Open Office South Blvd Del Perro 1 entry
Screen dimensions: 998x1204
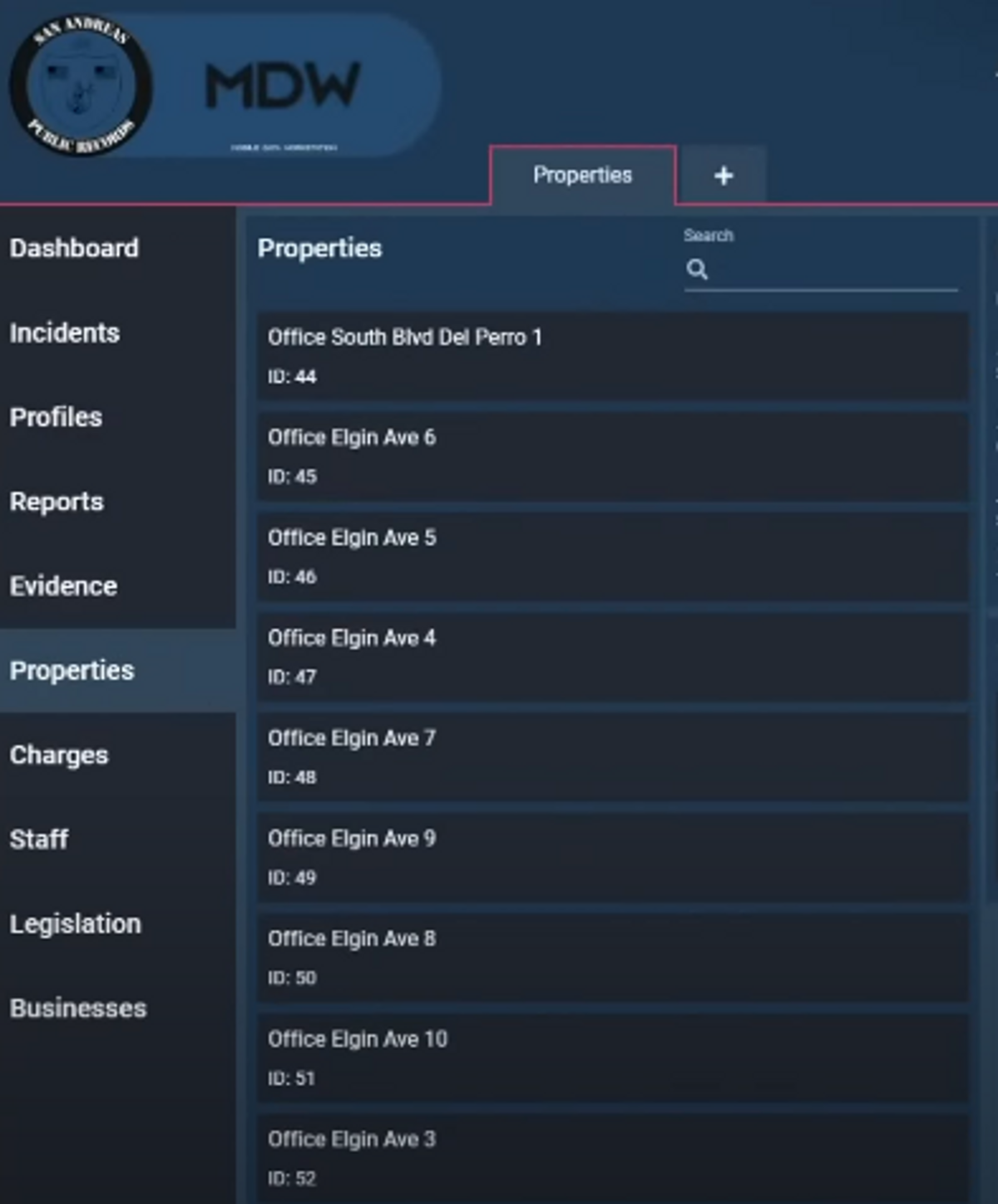(612, 356)
